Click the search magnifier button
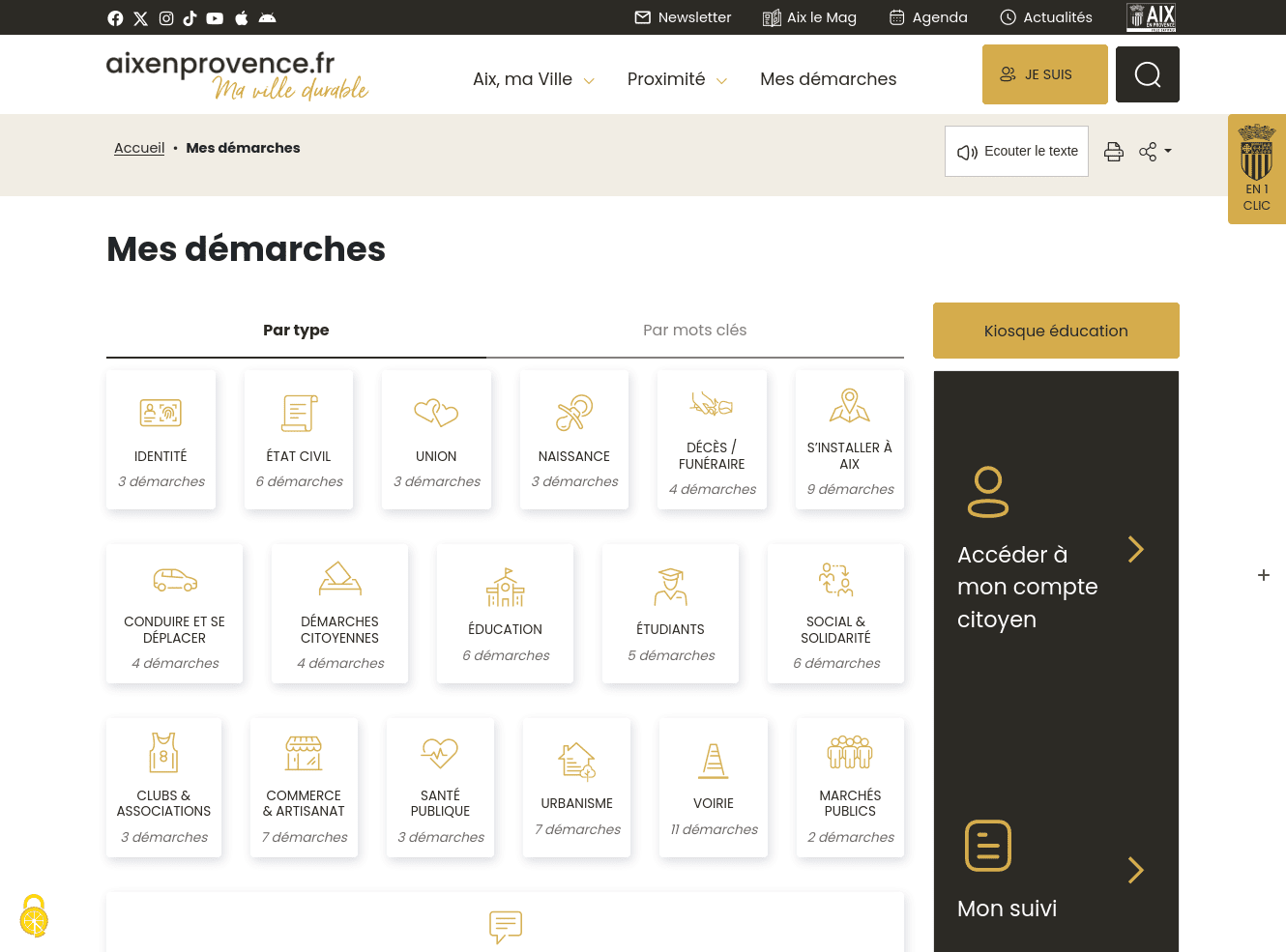Viewport: 1286px width, 952px height. coord(1147,74)
